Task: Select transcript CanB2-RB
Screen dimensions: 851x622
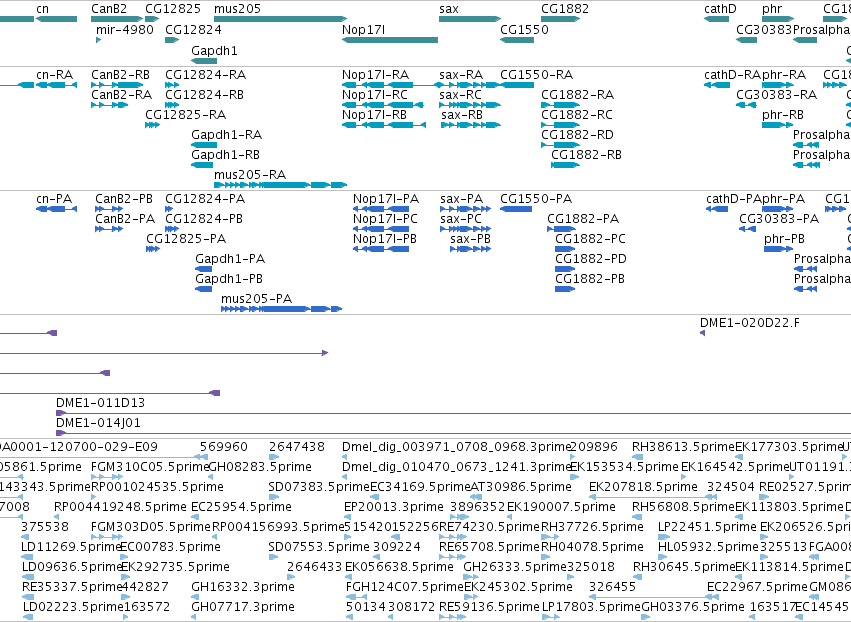Action: pyautogui.click(x=120, y=74)
